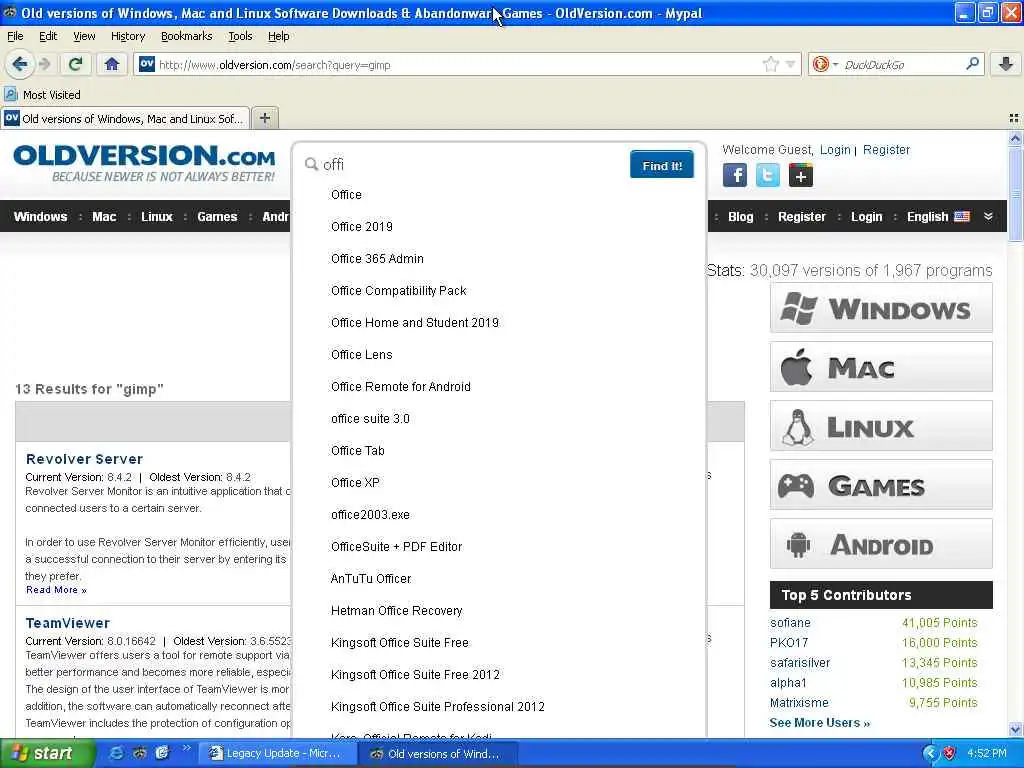Open the Linux category banner
The height and width of the screenshot is (768, 1024).
coord(881,426)
